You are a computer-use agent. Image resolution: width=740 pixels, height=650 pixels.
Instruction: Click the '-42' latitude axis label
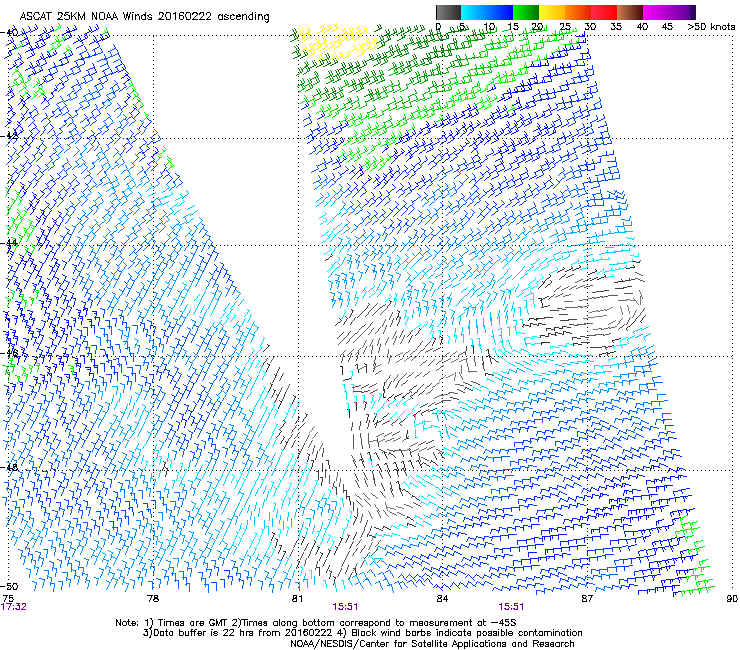click(x=9, y=136)
